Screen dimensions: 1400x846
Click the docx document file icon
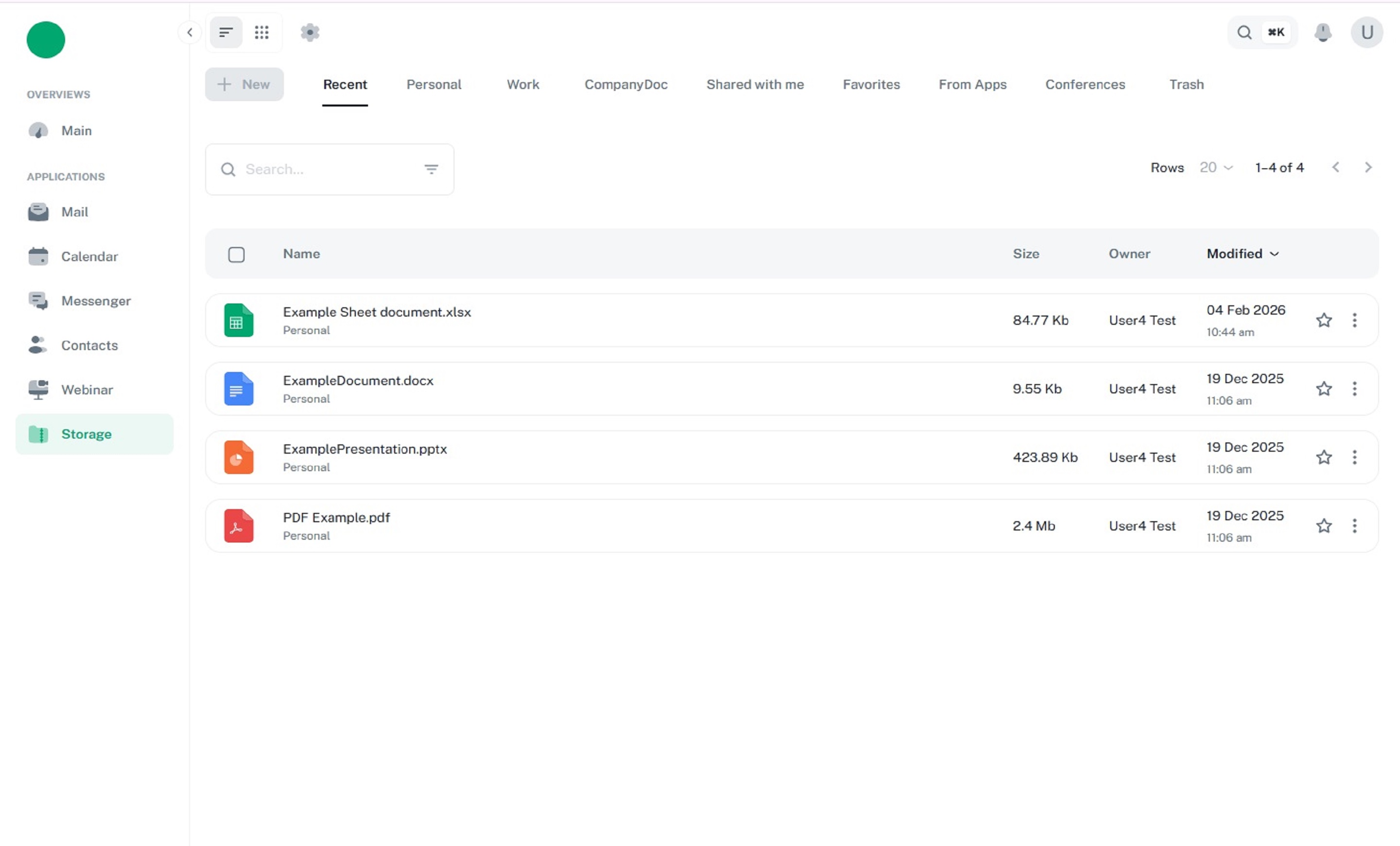coord(239,388)
